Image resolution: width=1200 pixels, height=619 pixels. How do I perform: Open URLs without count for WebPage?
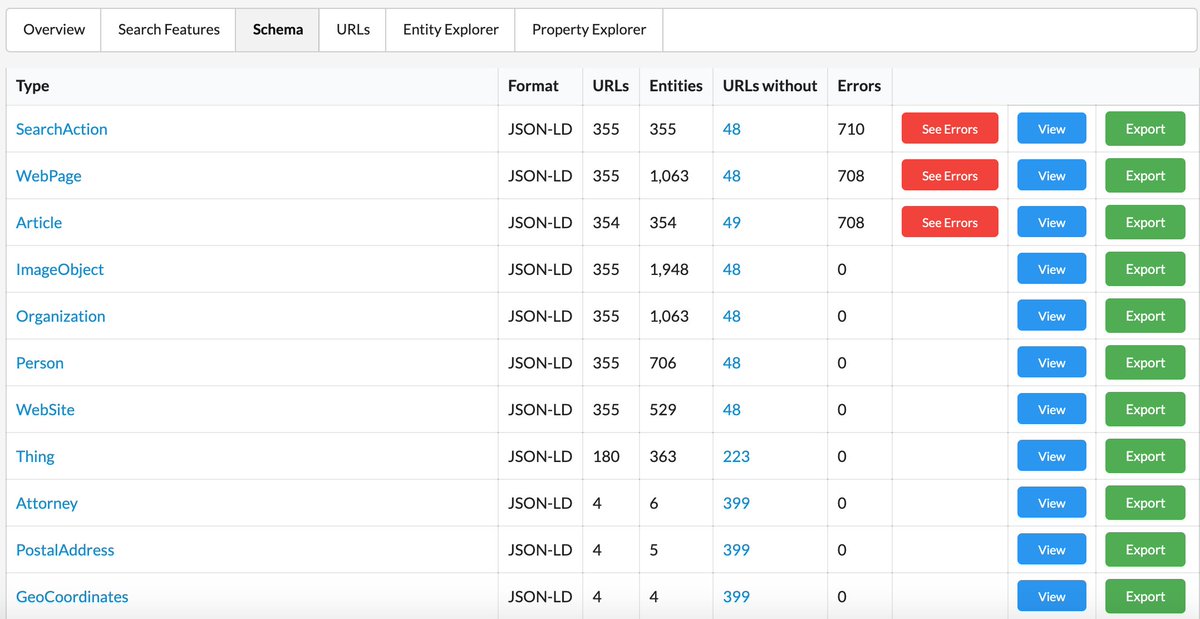pyautogui.click(x=732, y=176)
